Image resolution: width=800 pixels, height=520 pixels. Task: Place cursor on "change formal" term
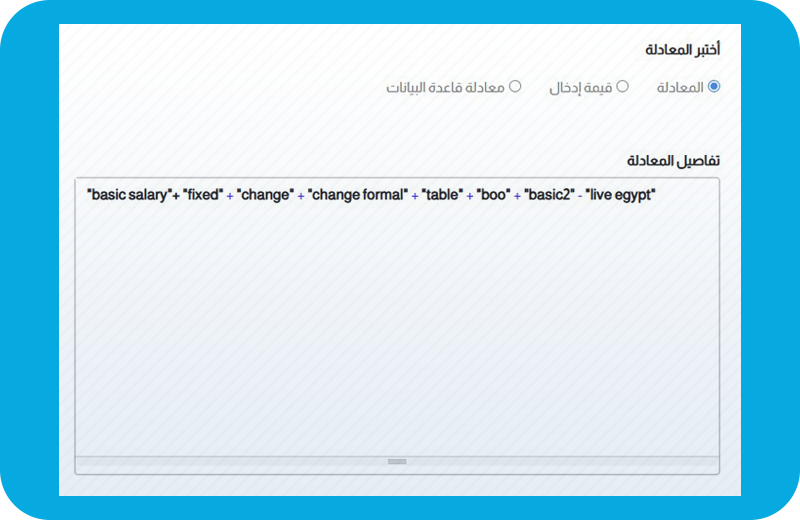click(x=357, y=195)
